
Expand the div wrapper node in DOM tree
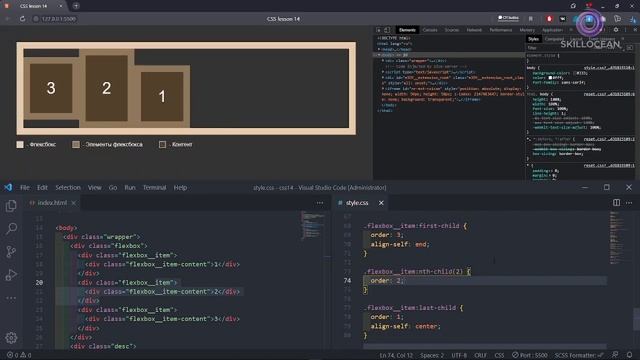(383, 60)
